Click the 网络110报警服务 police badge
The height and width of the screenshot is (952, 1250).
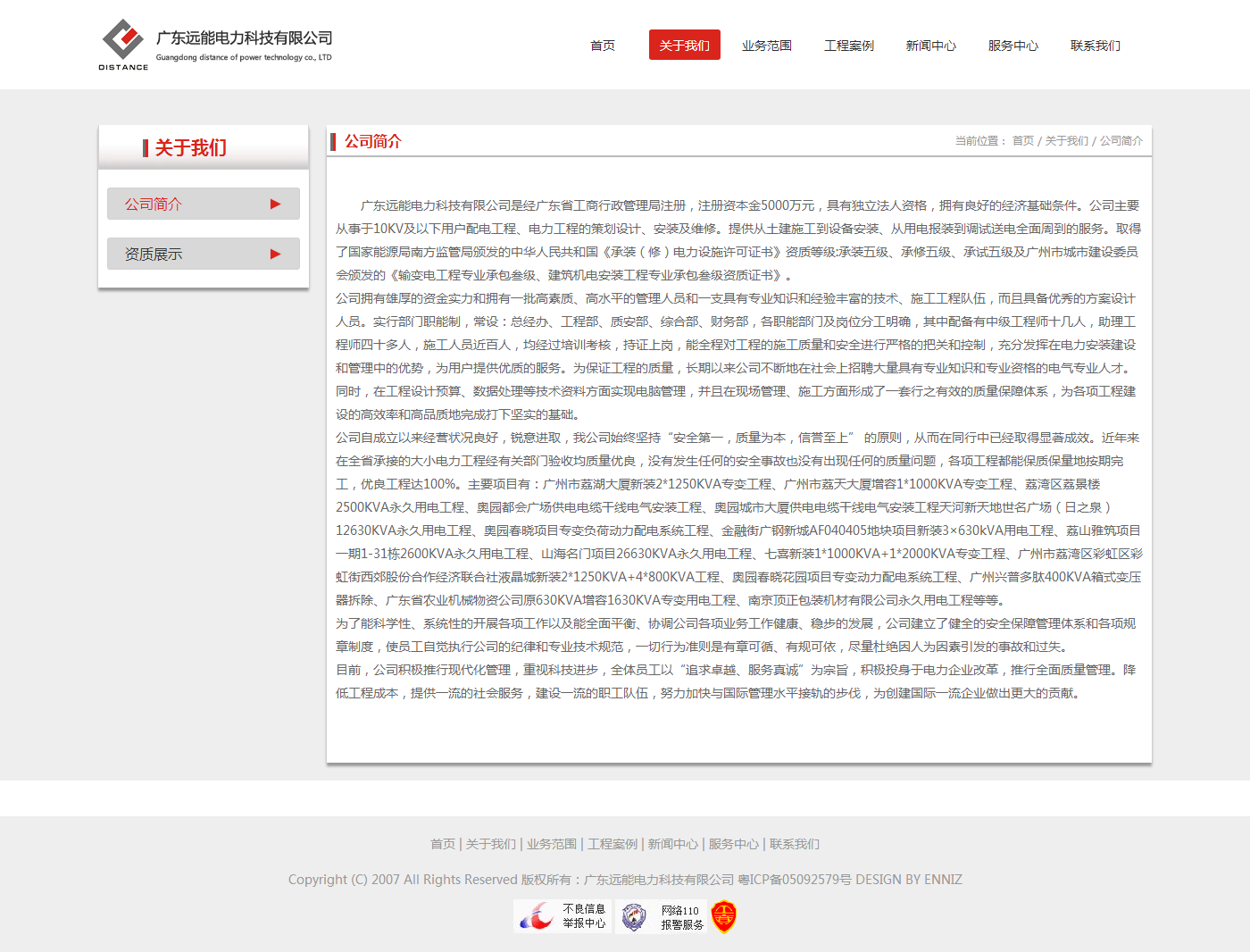662,917
